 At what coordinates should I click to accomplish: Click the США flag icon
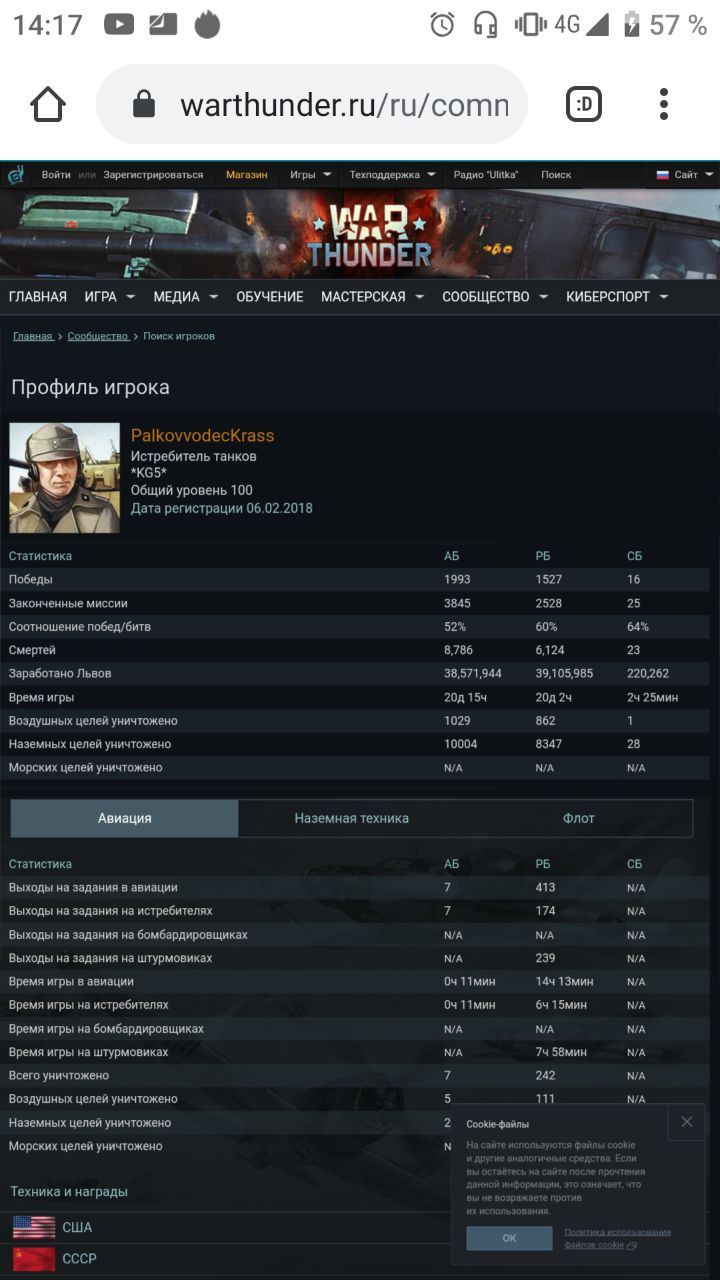34,1227
